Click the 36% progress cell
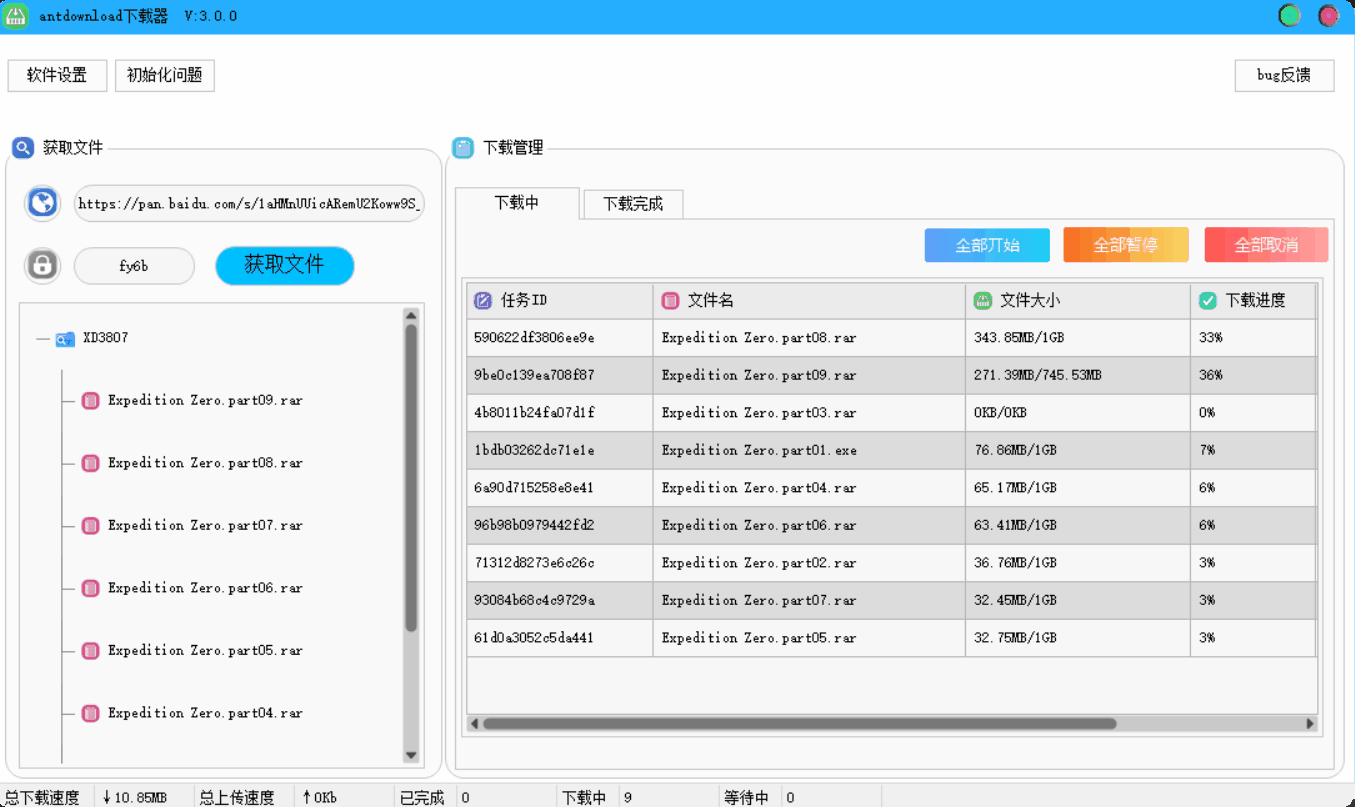The height and width of the screenshot is (807, 1355). (x=1253, y=375)
